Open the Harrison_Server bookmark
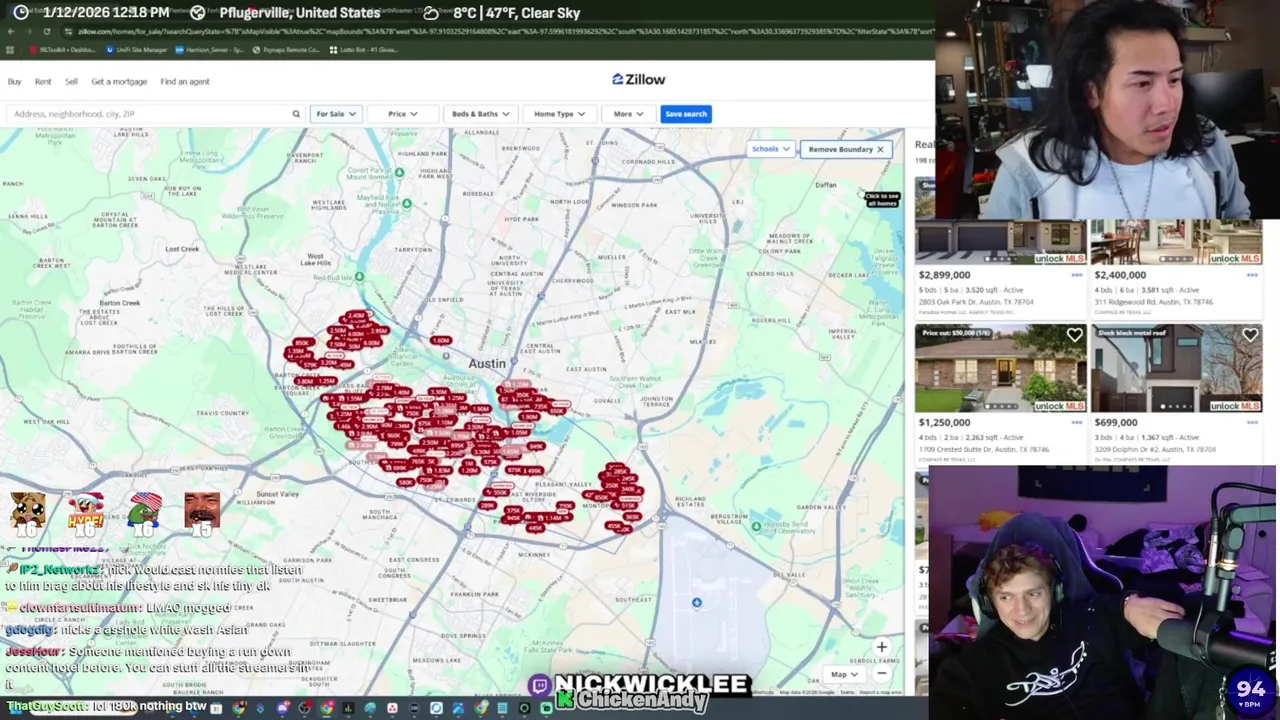The height and width of the screenshot is (720, 1280). point(208,49)
